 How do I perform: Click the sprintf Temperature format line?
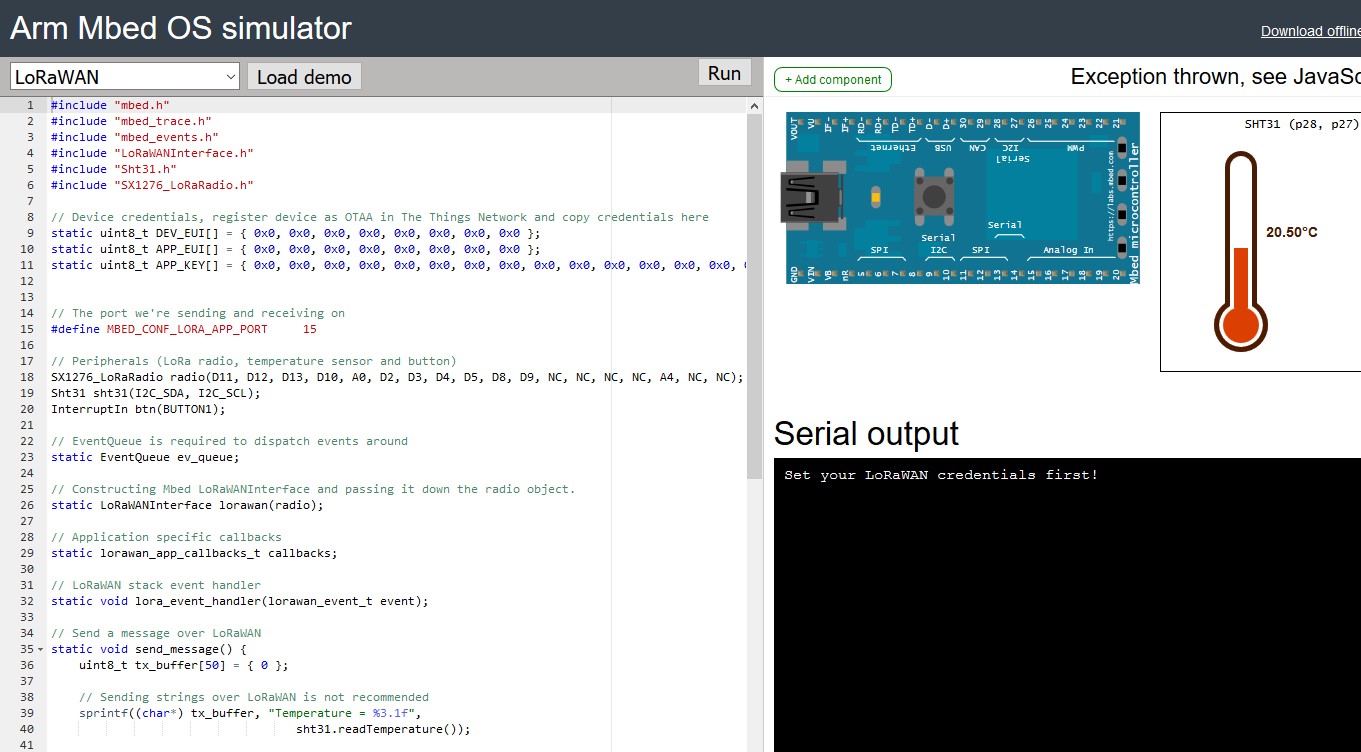click(x=250, y=713)
